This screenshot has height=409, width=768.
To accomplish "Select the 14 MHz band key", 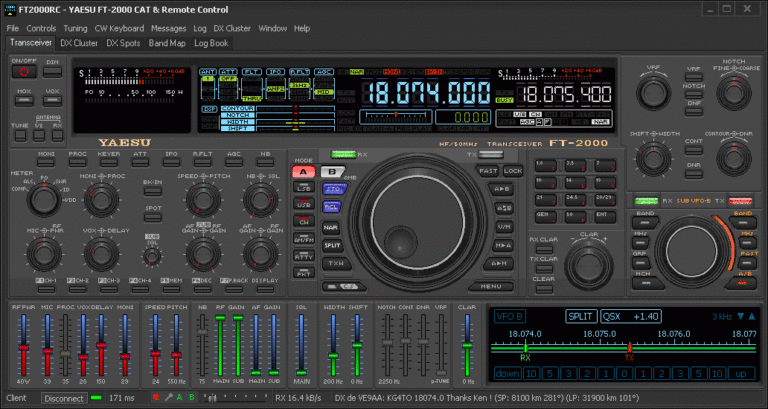I will point(575,183).
